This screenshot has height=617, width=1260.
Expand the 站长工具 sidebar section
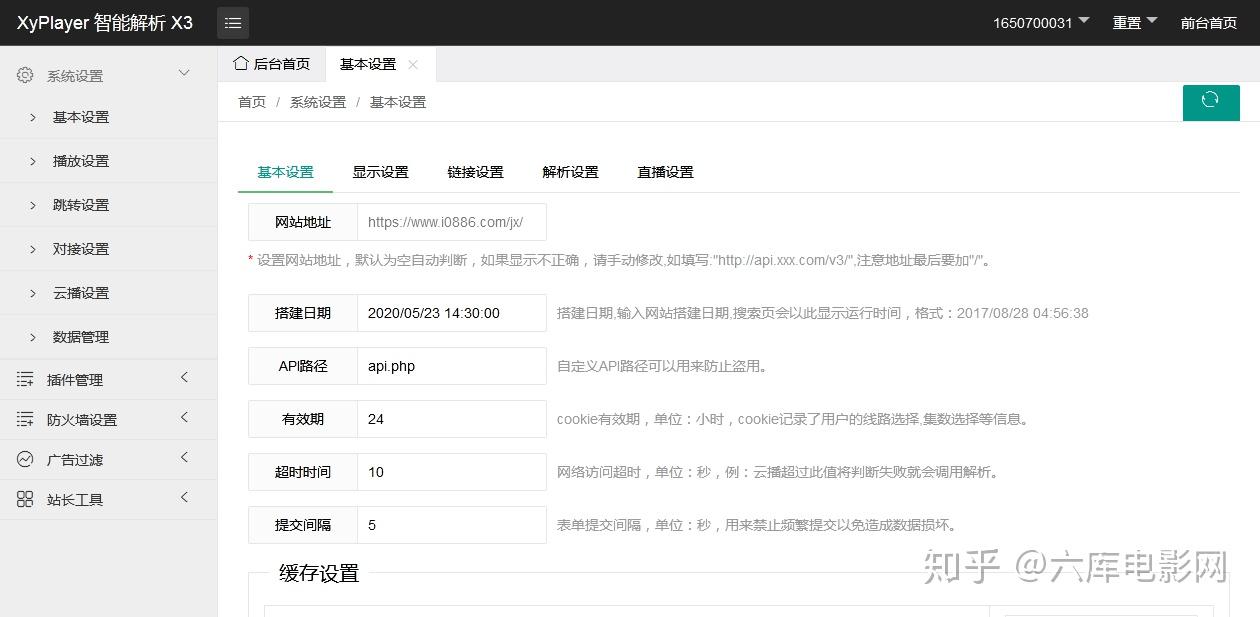tap(184, 497)
